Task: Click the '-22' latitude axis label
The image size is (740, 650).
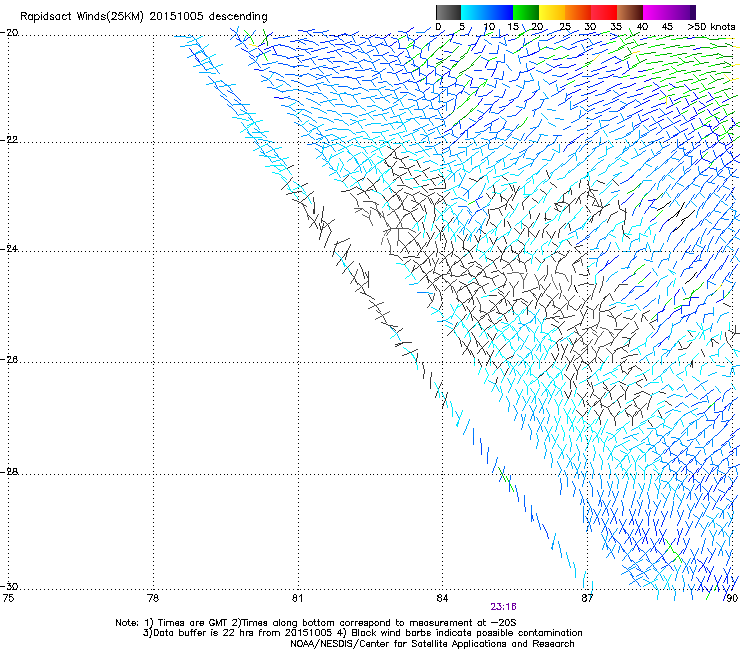Action: (x=9, y=140)
